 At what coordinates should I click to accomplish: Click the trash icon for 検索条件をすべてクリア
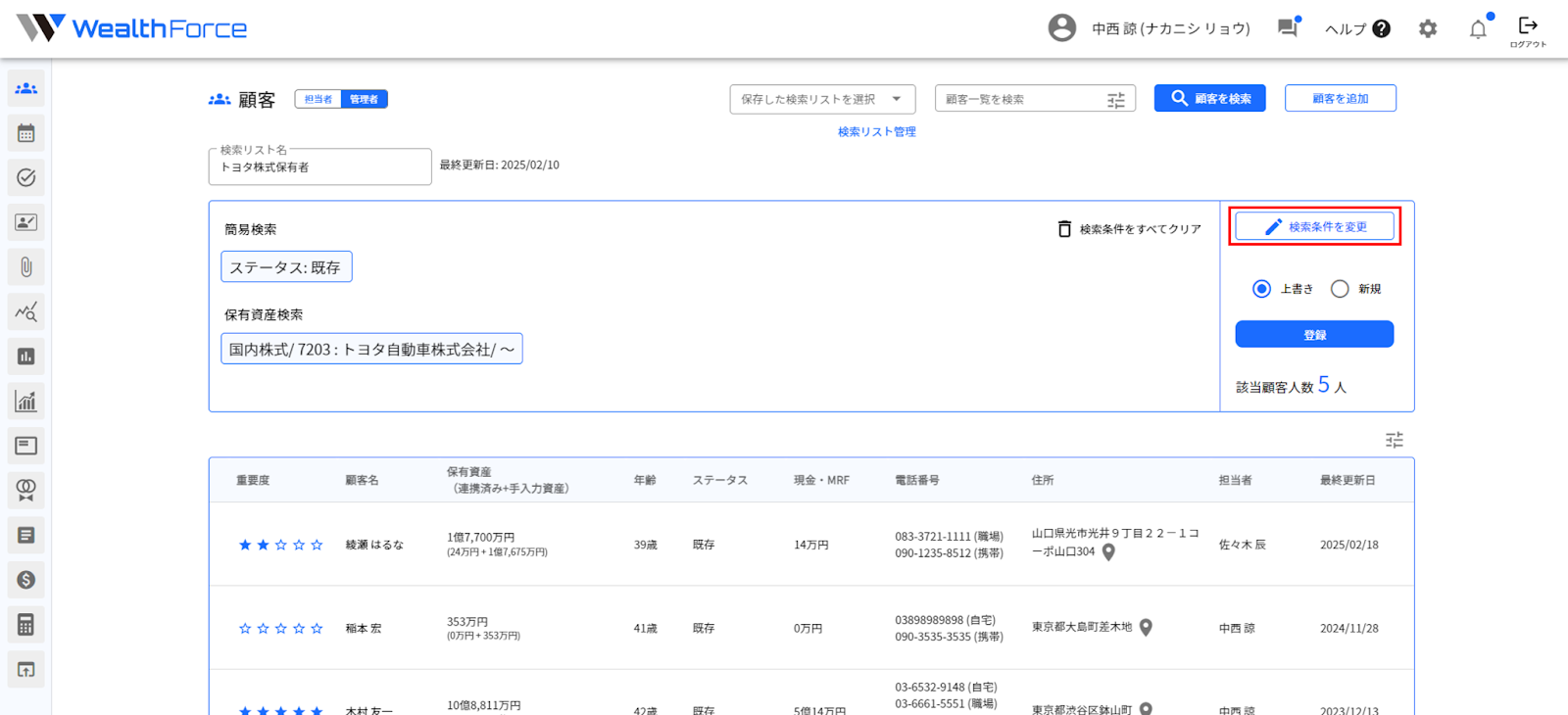tap(1064, 229)
